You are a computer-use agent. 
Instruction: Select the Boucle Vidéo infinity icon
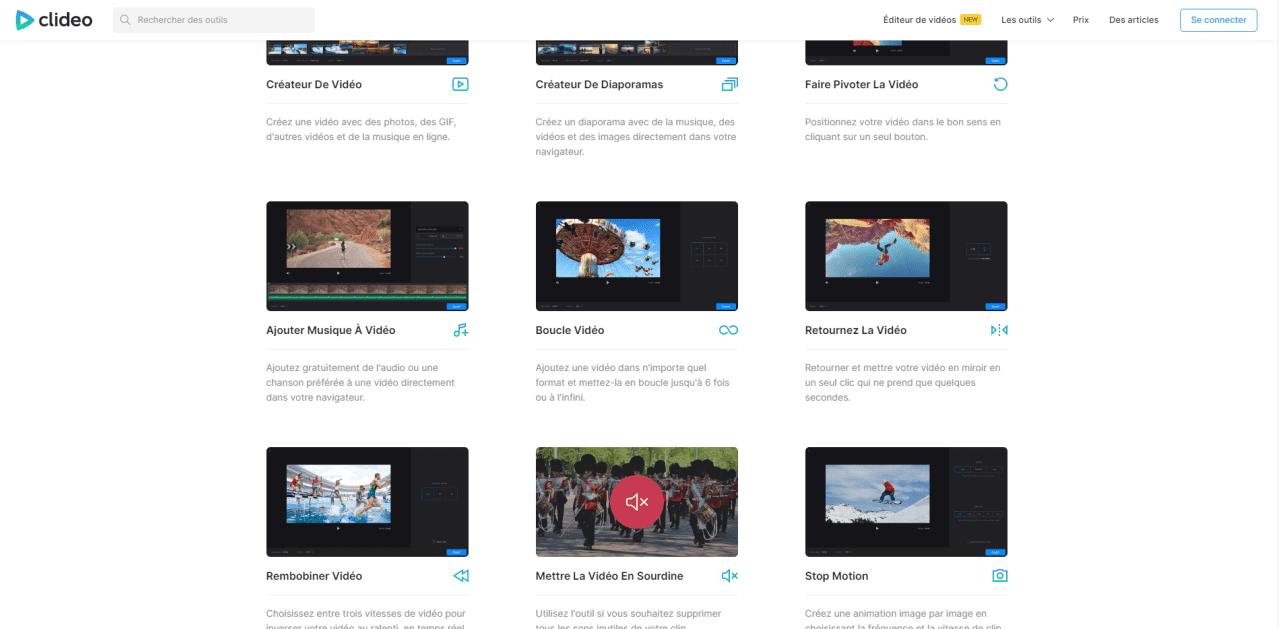(729, 330)
